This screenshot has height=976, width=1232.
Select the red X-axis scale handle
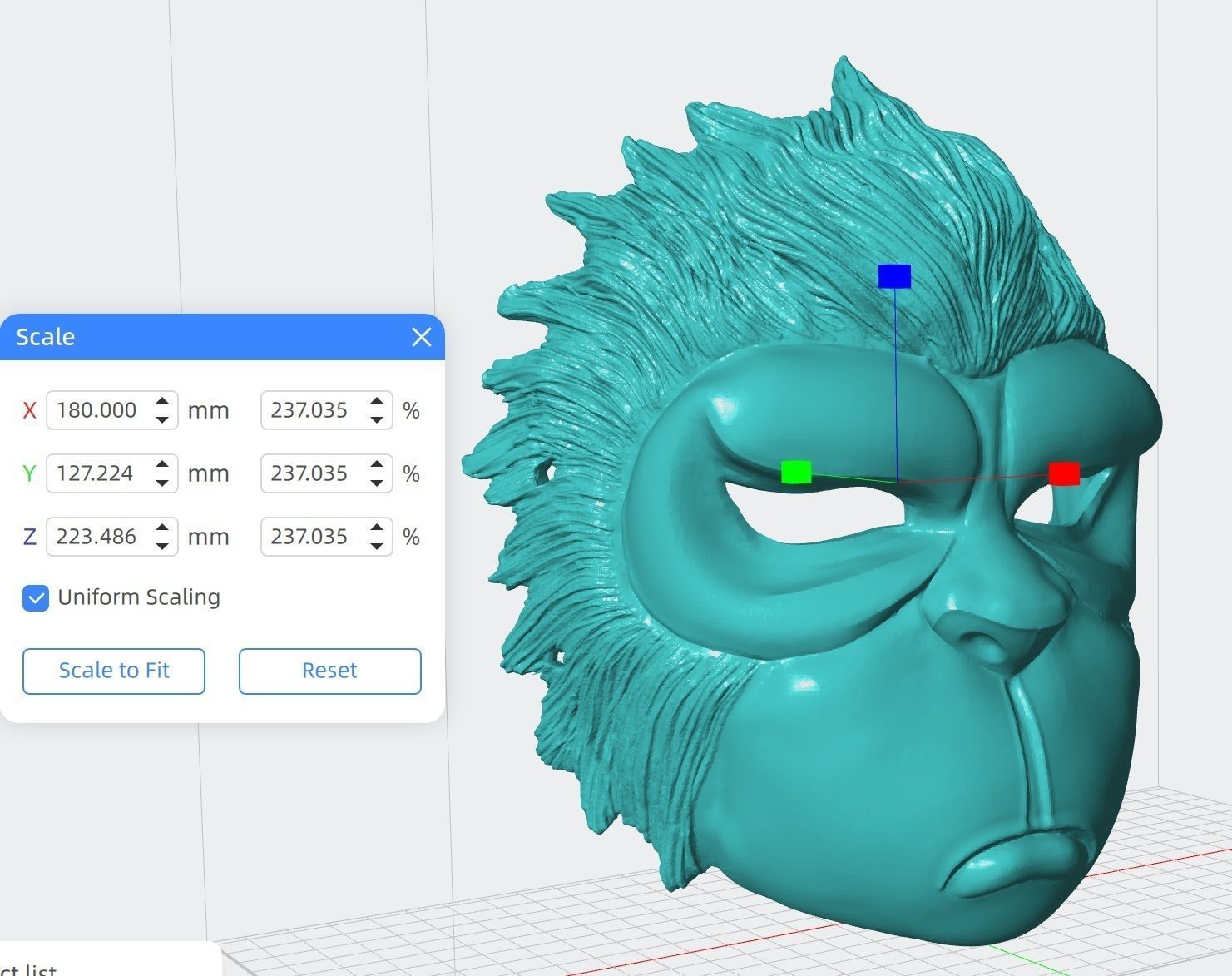[1066, 474]
